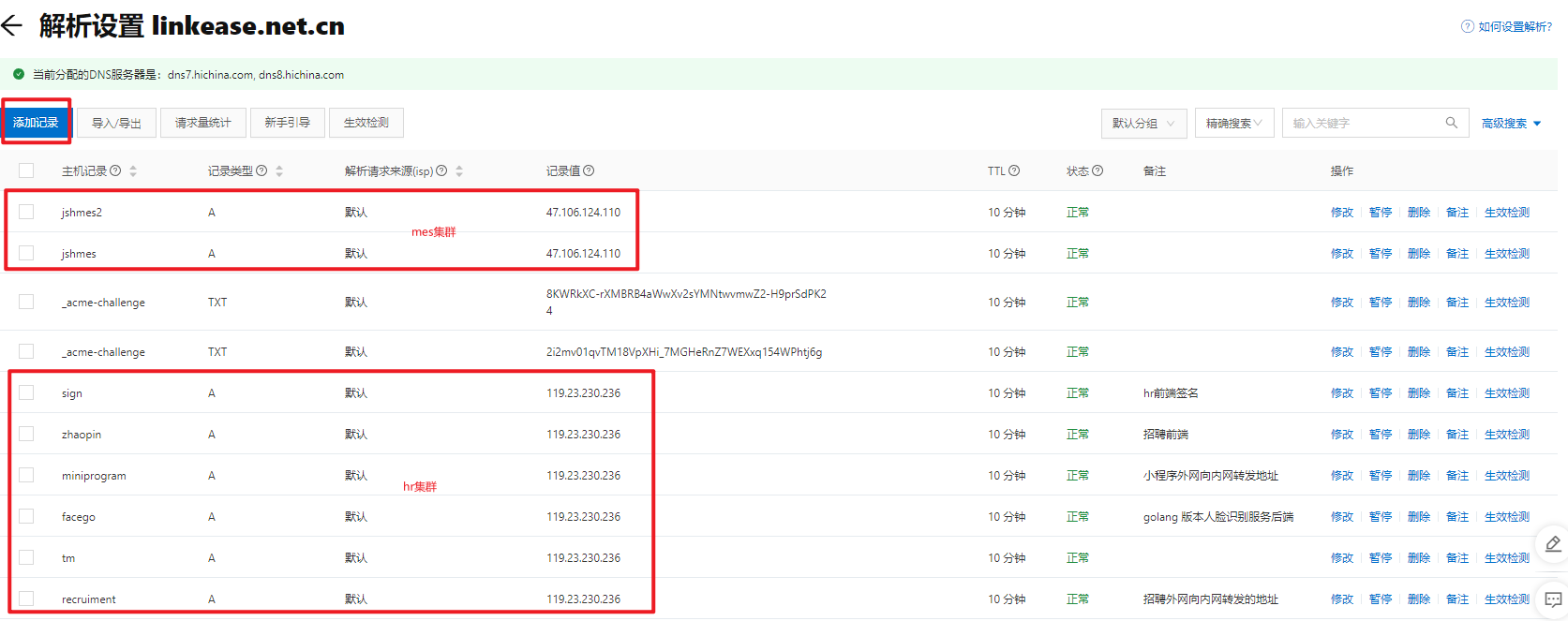Click the back arrow beside 解析设置
Screen dimensions: 1568x621
[x=12, y=26]
